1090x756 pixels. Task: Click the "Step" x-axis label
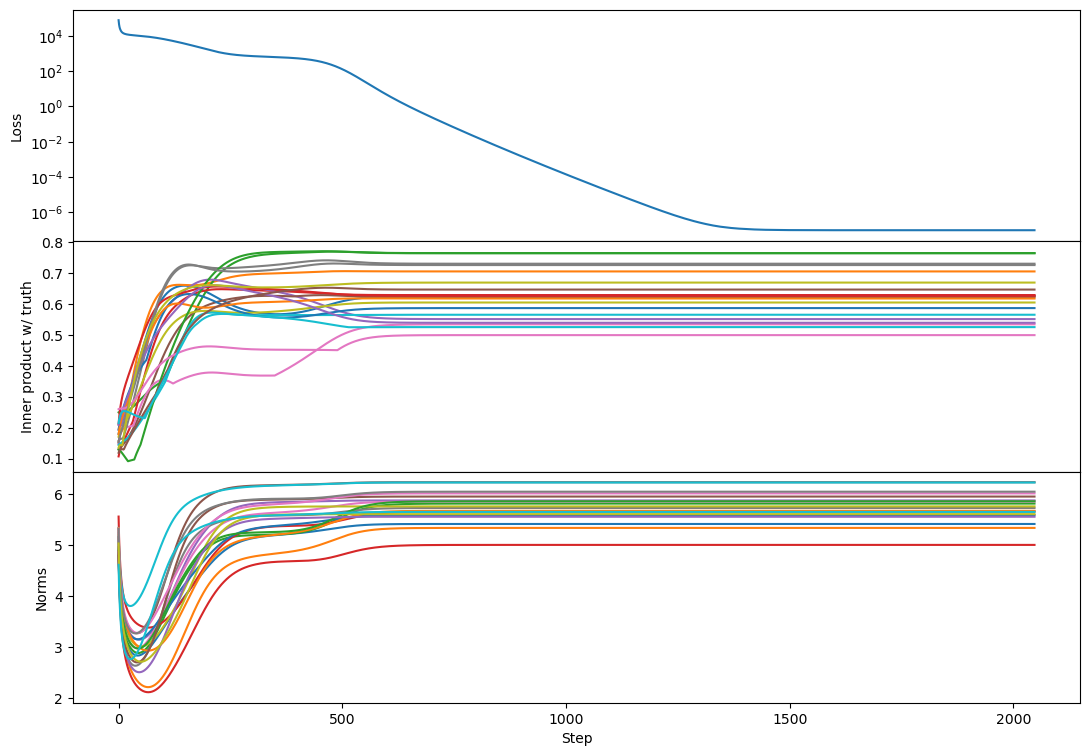pos(576,737)
